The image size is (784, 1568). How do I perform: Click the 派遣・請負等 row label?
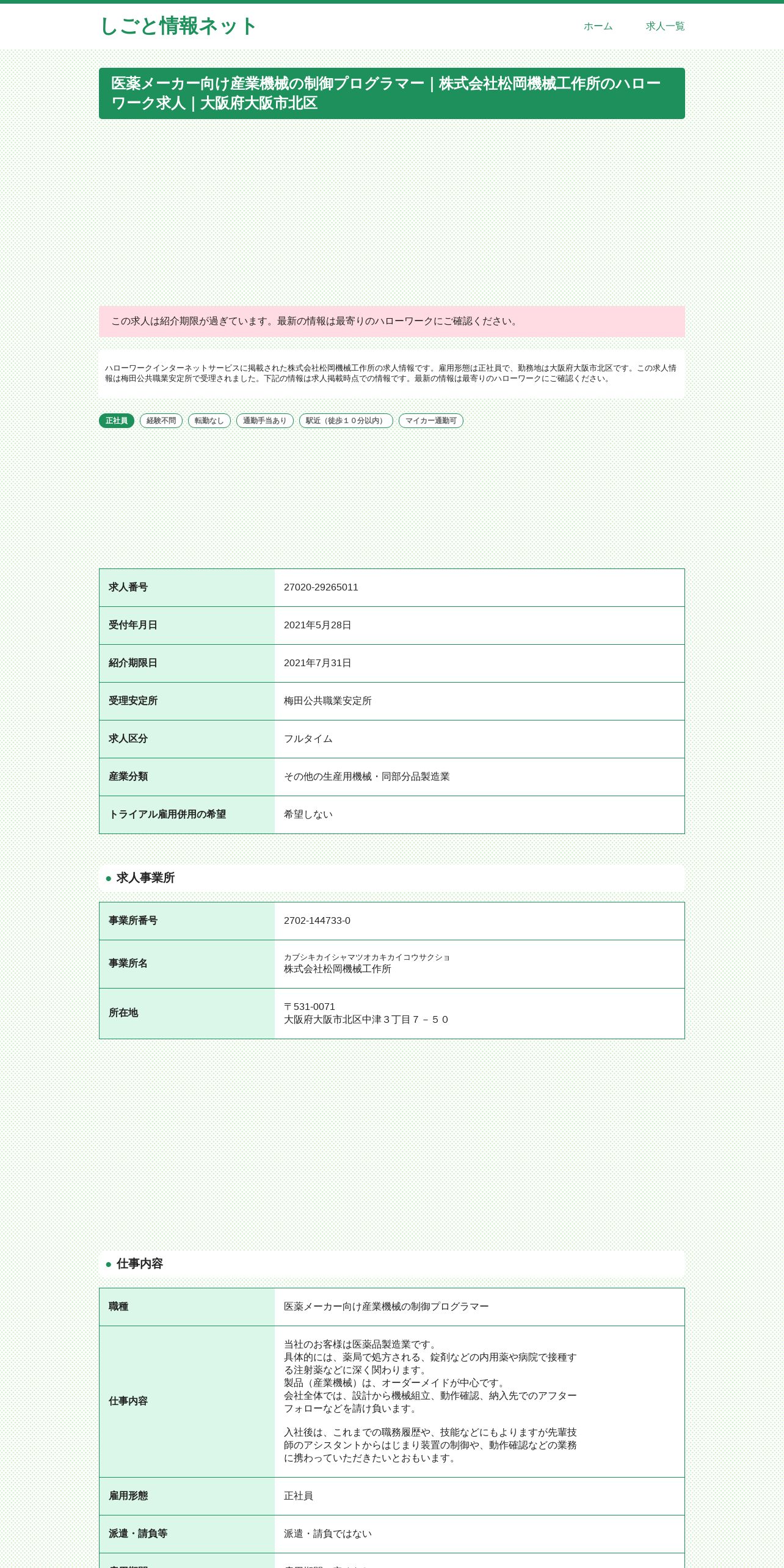tap(138, 1534)
